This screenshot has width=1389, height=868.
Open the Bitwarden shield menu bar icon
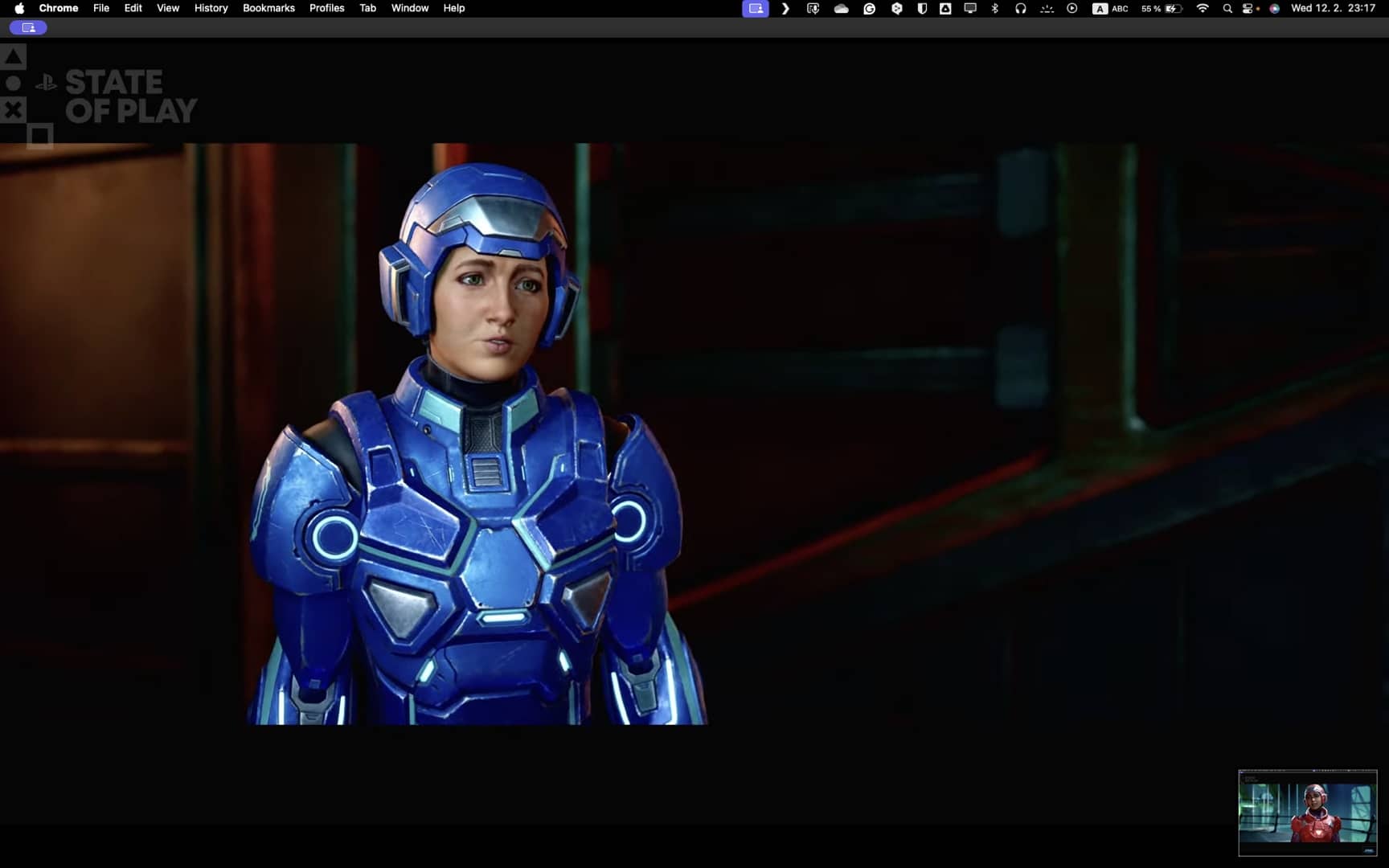(x=922, y=8)
